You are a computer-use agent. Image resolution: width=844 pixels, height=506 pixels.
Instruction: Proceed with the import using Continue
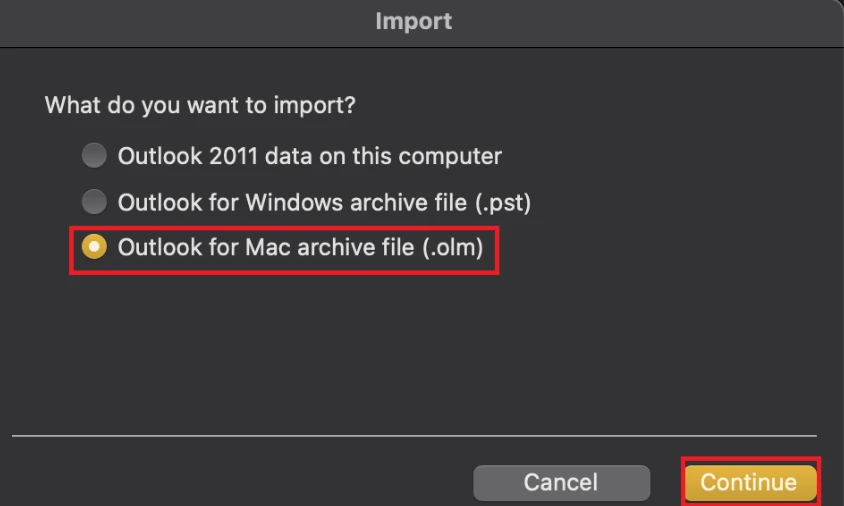click(x=749, y=482)
